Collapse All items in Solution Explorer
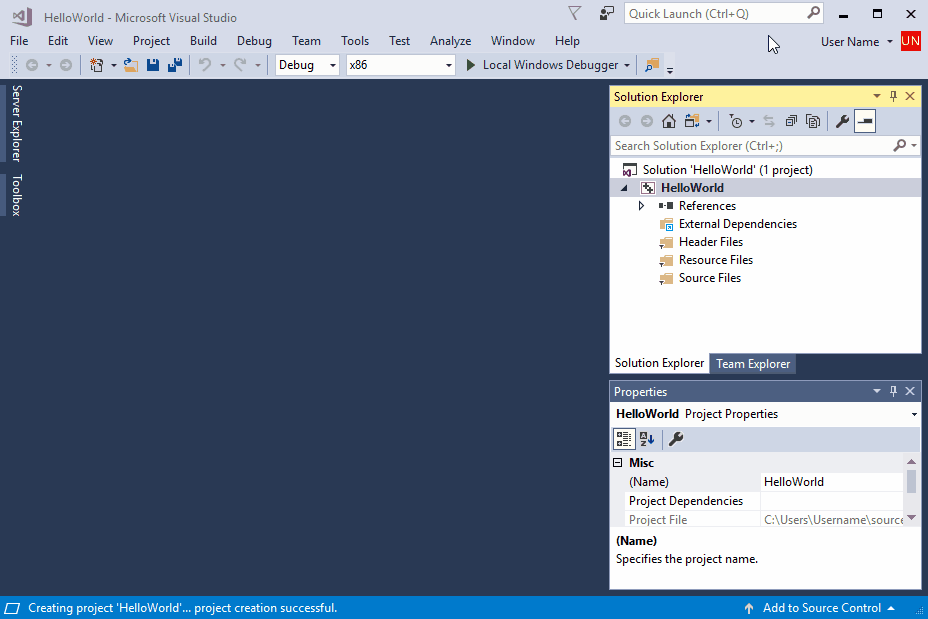 791,120
